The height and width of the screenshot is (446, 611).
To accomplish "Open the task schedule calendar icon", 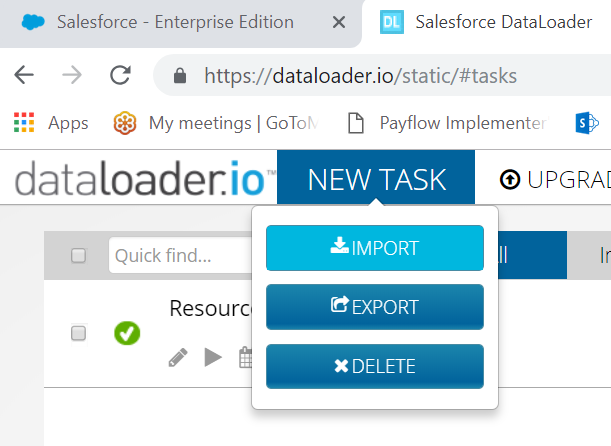I will click(x=245, y=357).
